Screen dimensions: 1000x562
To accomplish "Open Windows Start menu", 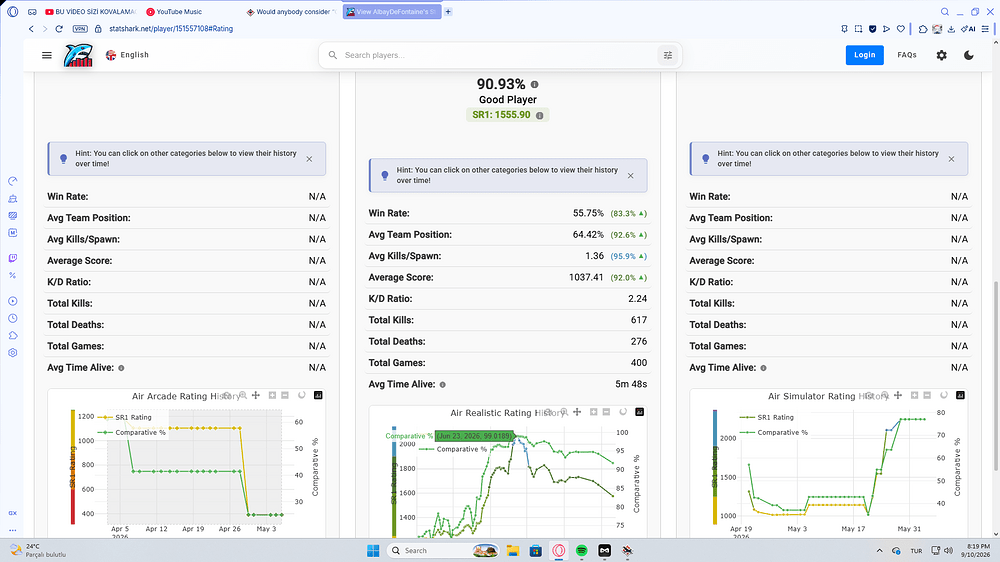I will pyautogui.click(x=373, y=551).
